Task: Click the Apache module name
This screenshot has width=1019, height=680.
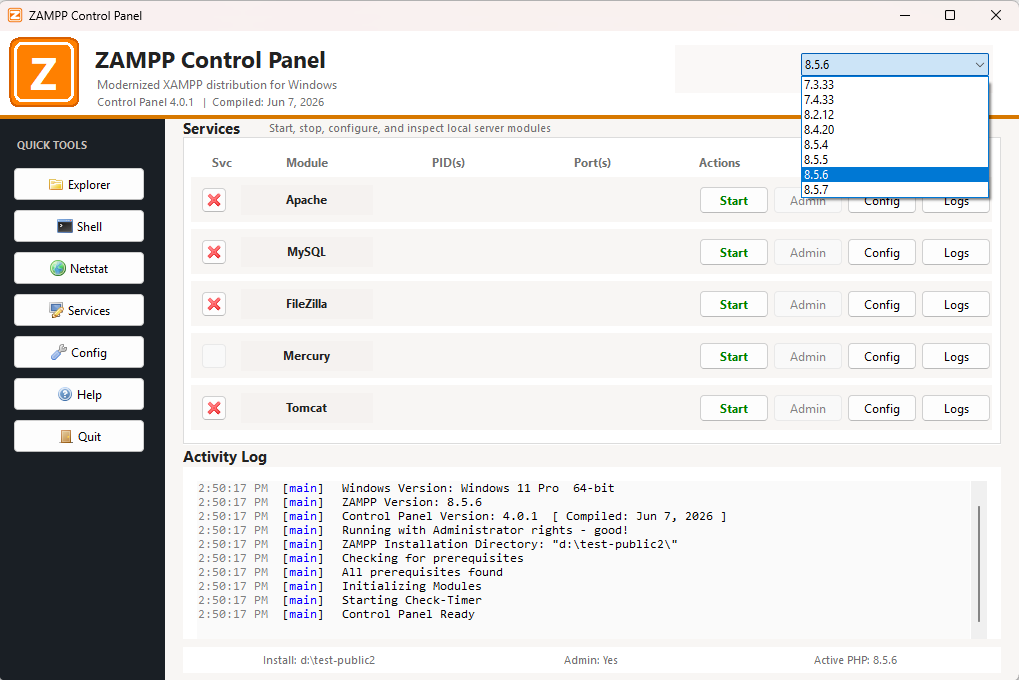Action: click(x=306, y=200)
